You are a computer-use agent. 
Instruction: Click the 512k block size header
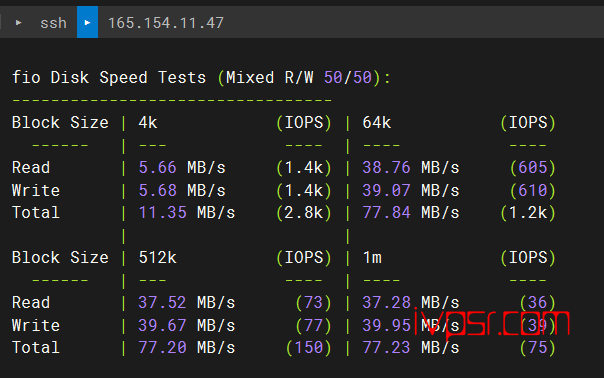click(157, 257)
